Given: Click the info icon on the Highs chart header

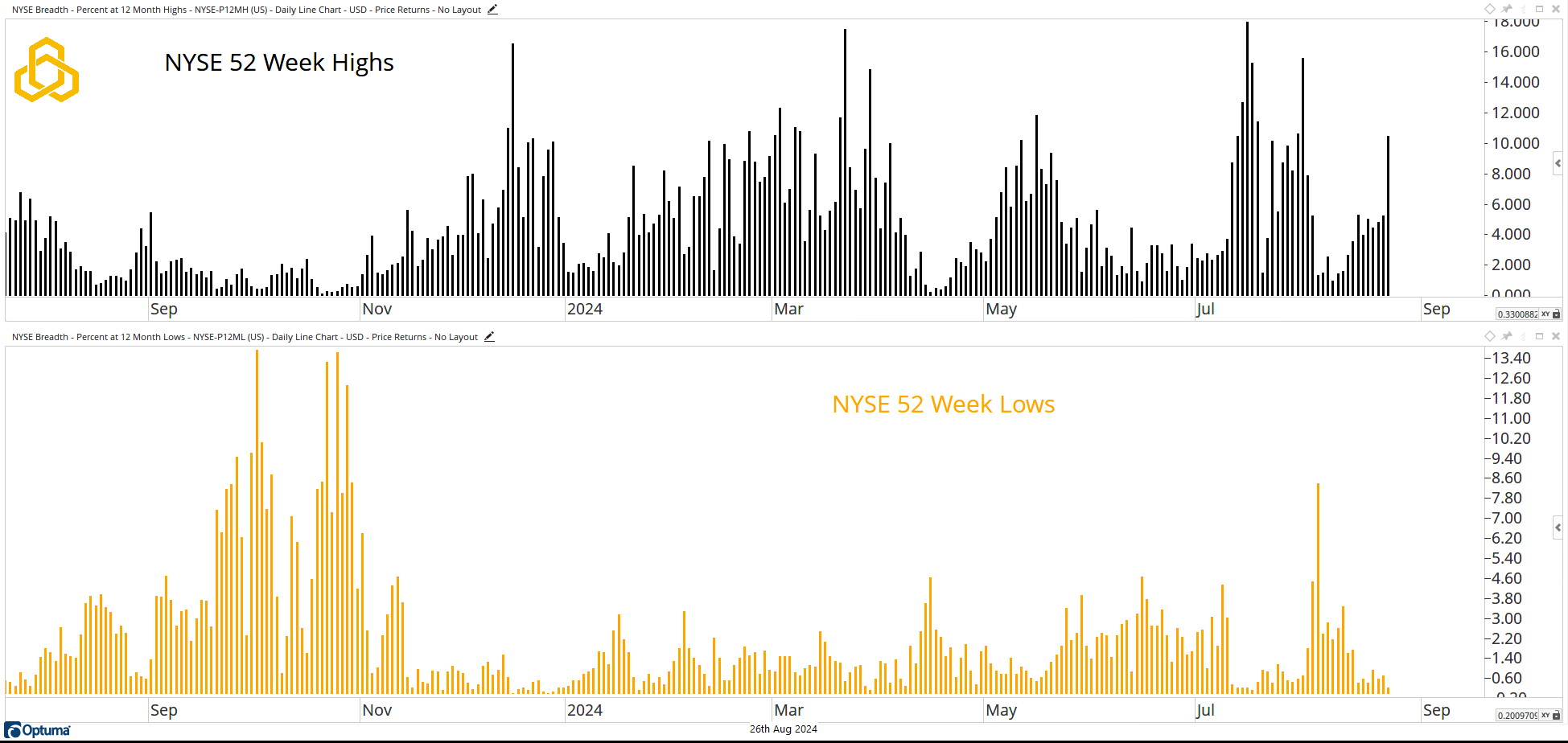Looking at the screenshot, I should [1523, 9].
